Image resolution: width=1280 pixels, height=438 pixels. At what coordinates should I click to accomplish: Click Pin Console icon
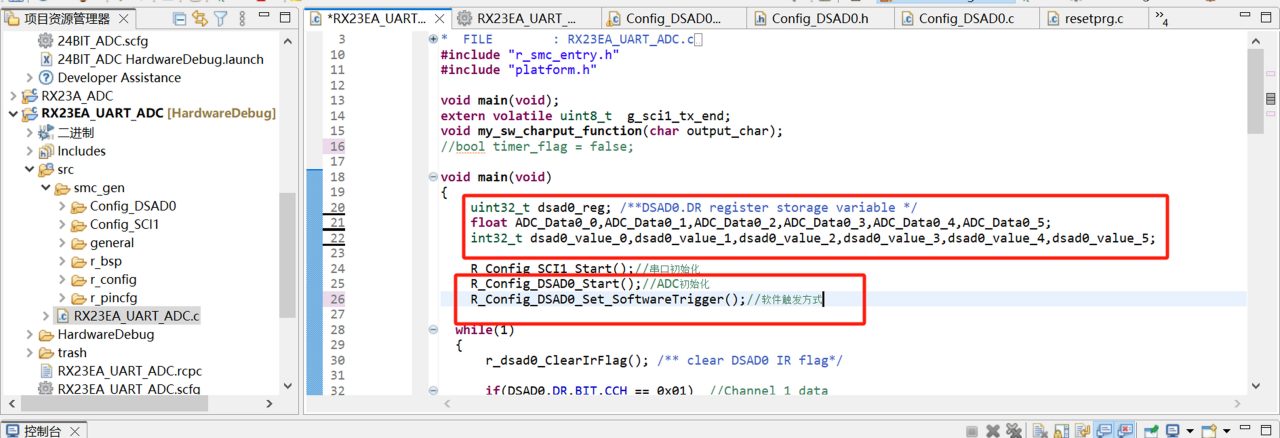[x=1151, y=431]
